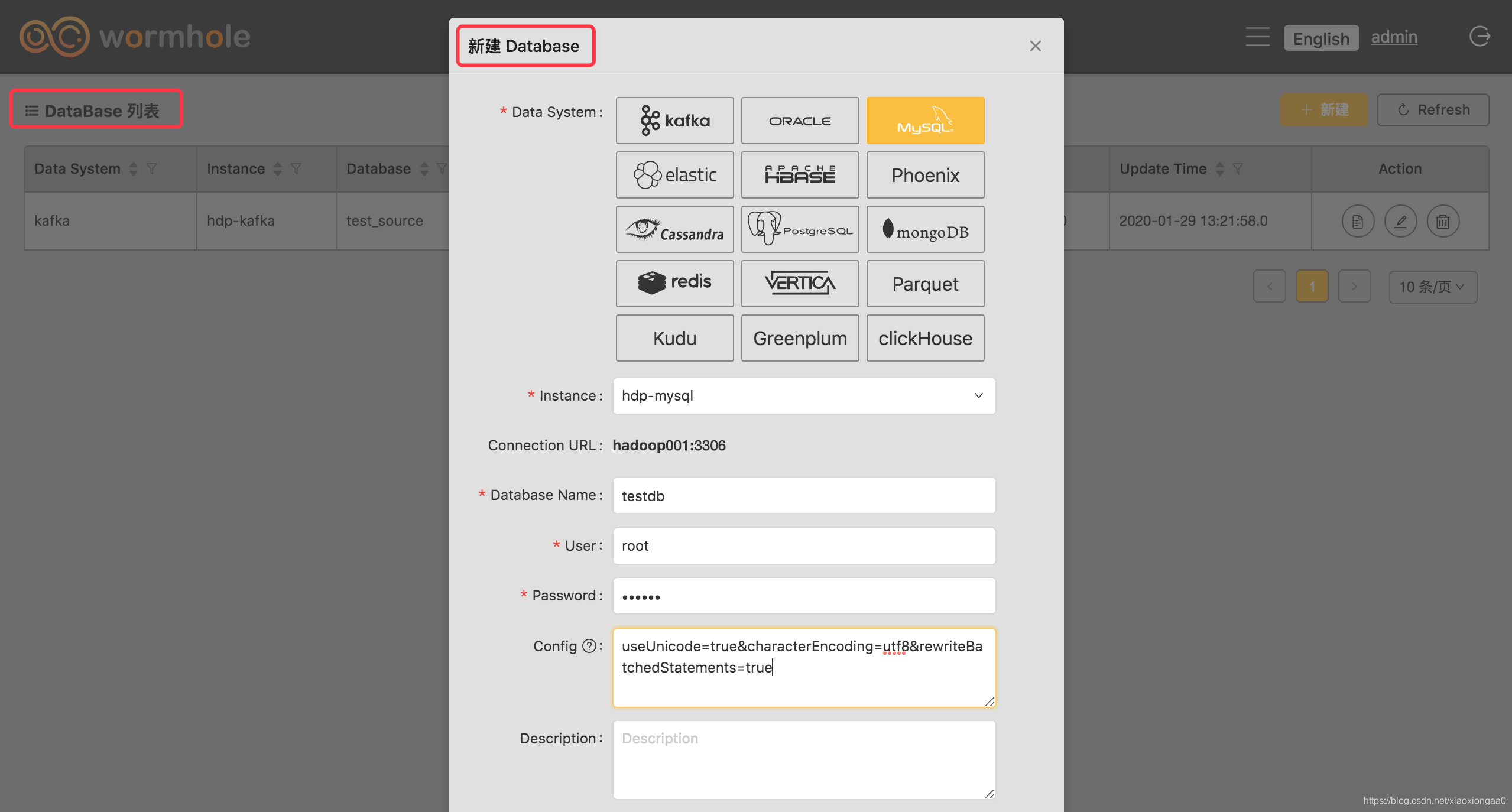1512x812 pixels.
Task: Choose ORACLE data system option
Action: [800, 121]
